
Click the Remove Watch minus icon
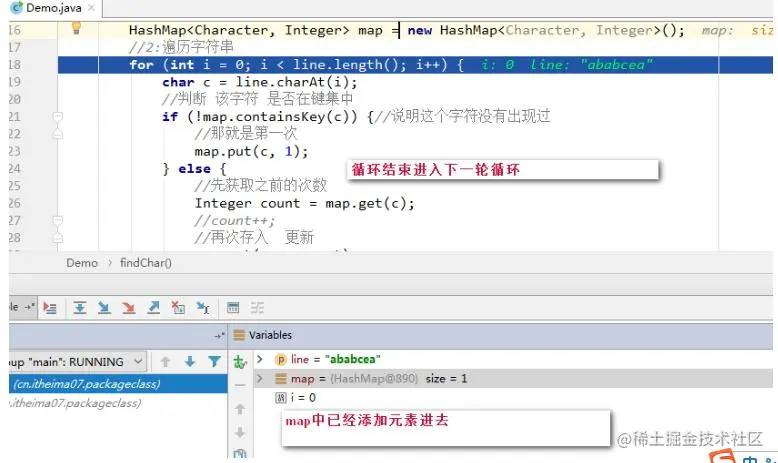[240, 385]
